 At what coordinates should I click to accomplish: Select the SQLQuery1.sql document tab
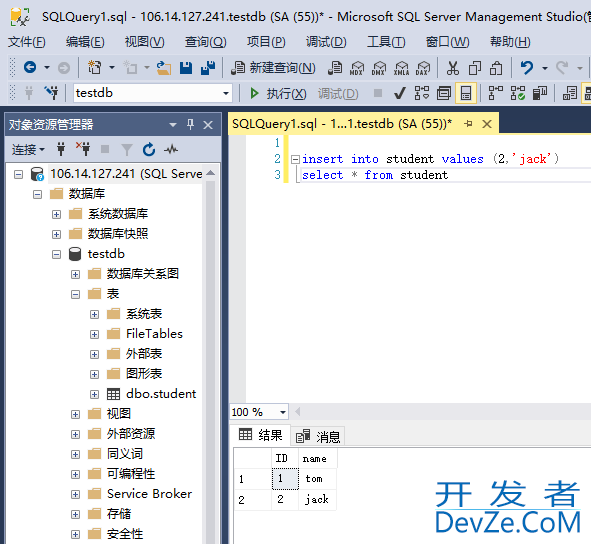pyautogui.click(x=342, y=124)
